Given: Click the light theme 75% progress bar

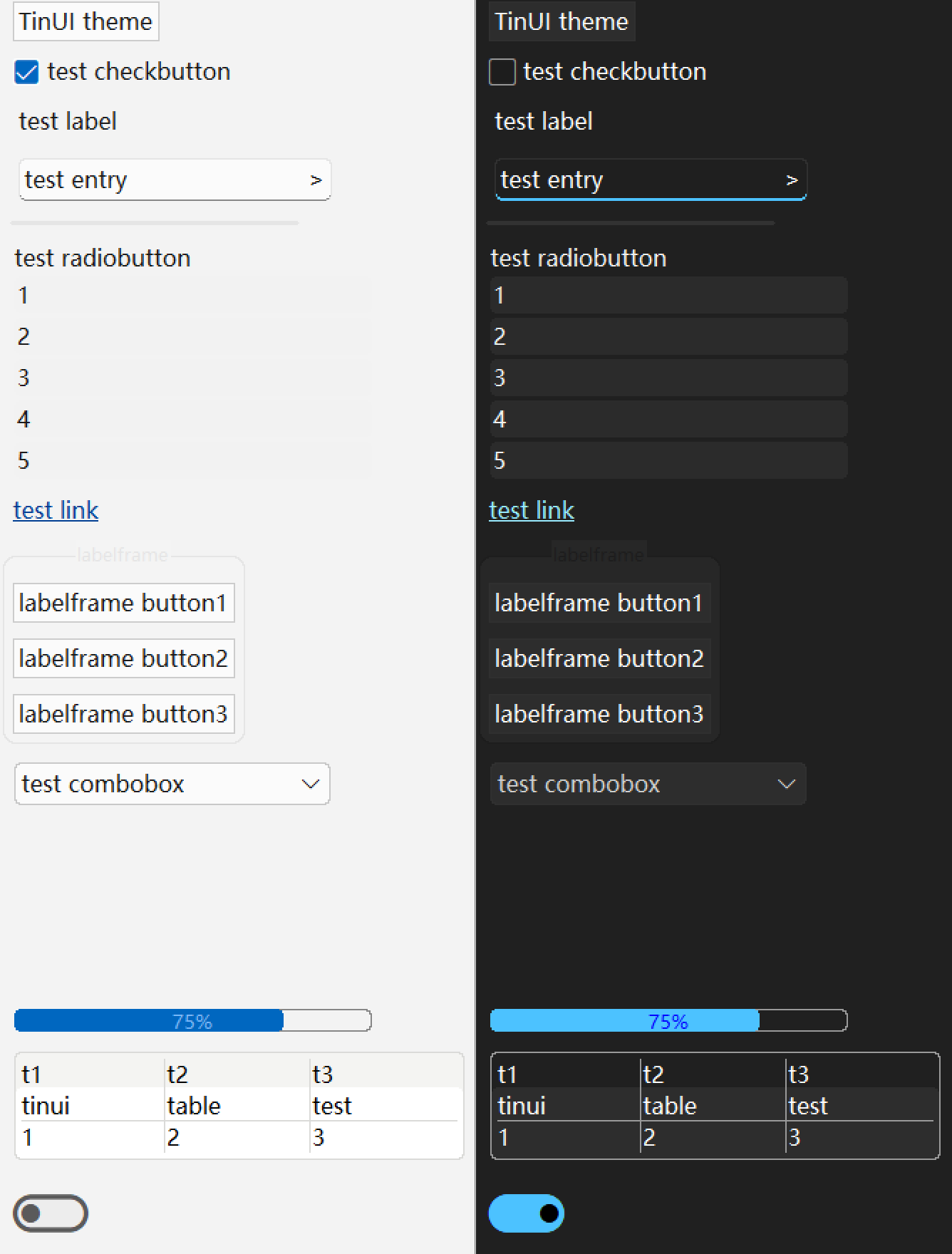Looking at the screenshot, I should [x=192, y=1020].
